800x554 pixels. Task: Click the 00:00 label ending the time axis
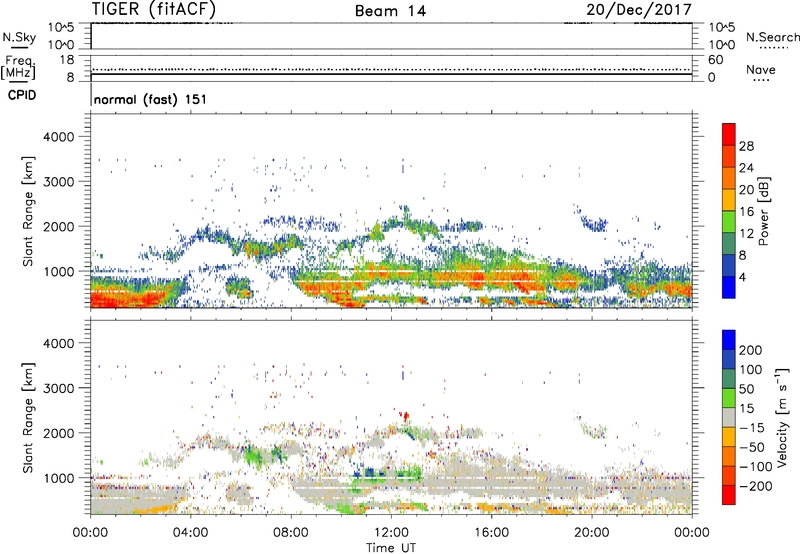click(x=691, y=533)
